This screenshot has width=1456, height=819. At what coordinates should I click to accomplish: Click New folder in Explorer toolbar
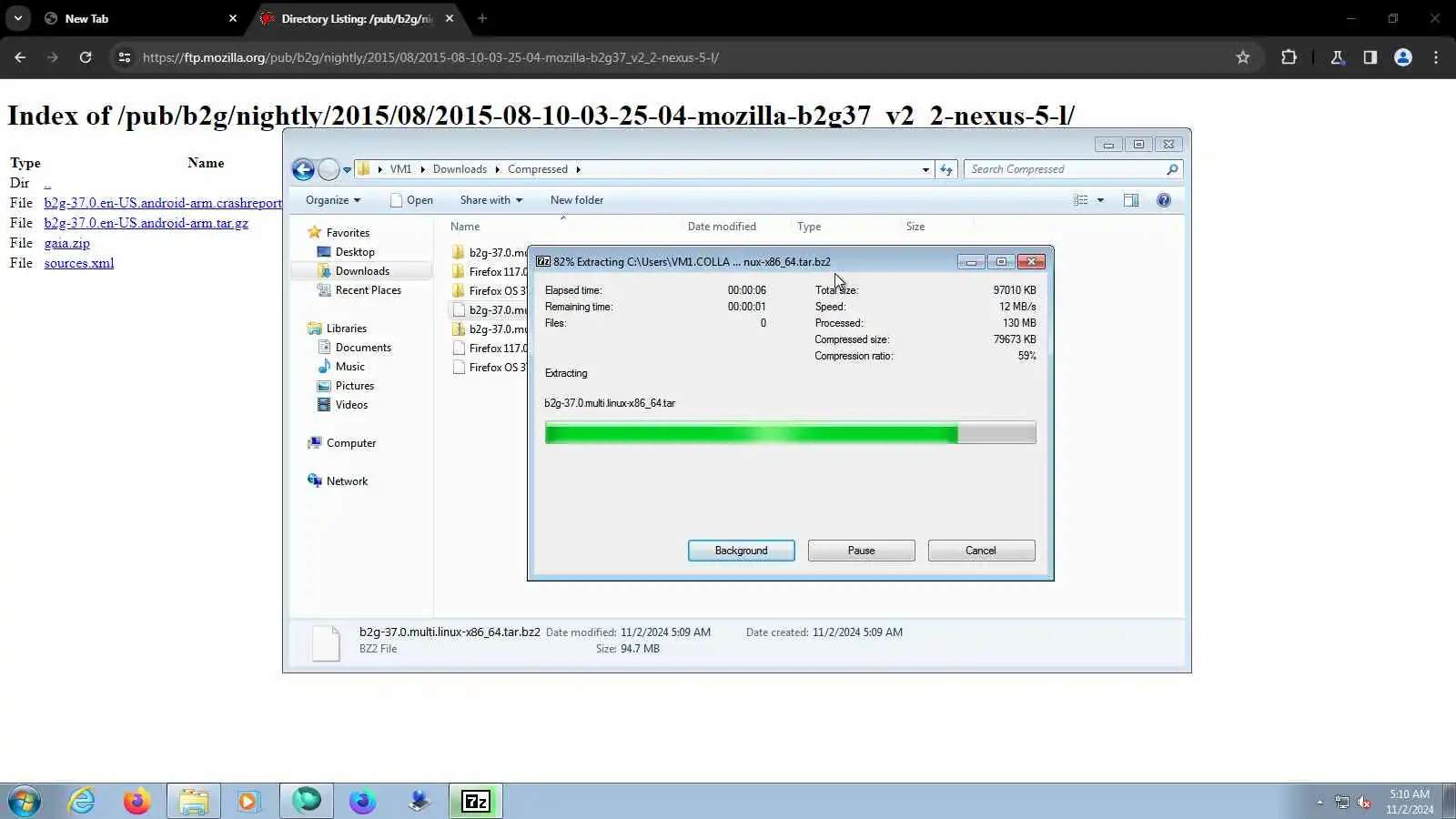click(x=576, y=200)
